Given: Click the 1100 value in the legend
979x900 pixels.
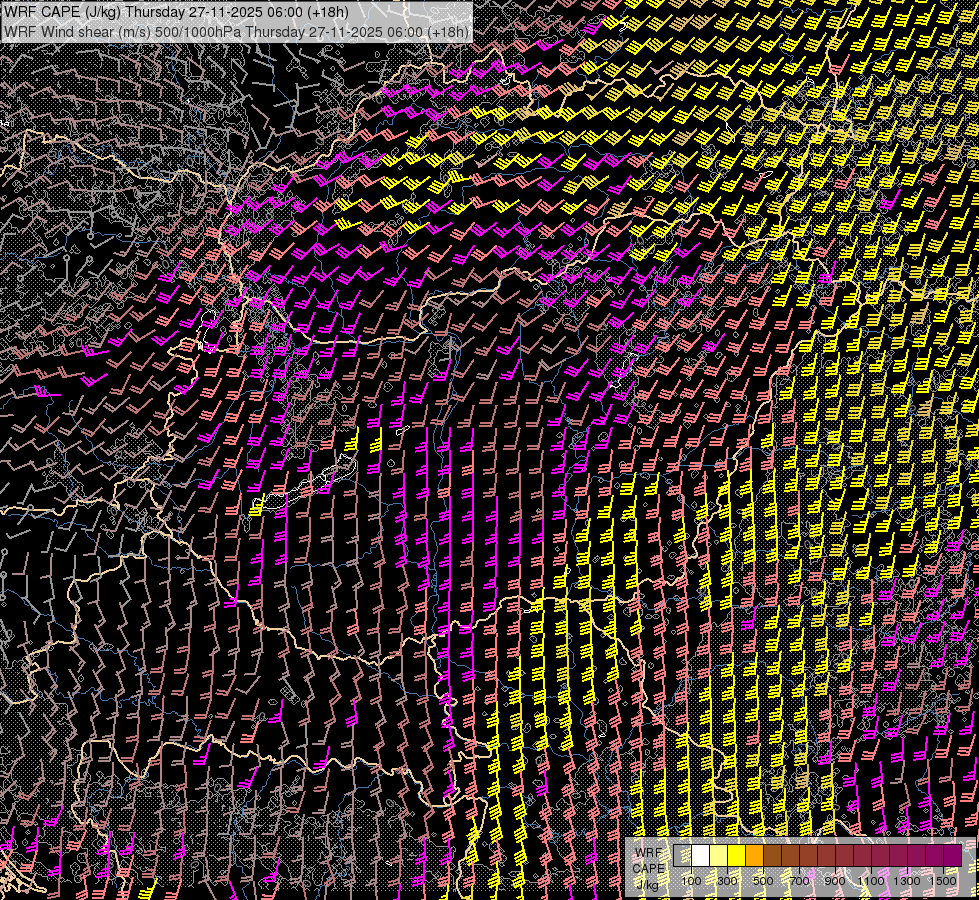Looking at the screenshot, I should (872, 880).
